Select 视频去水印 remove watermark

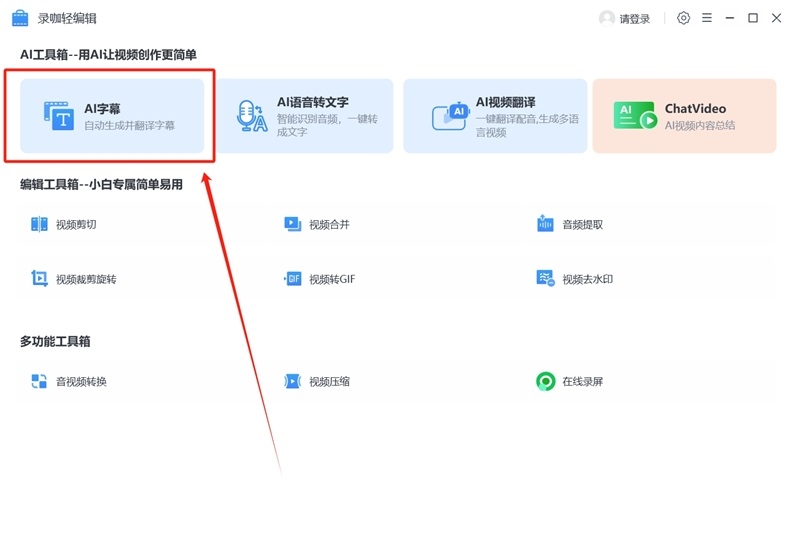(588, 279)
